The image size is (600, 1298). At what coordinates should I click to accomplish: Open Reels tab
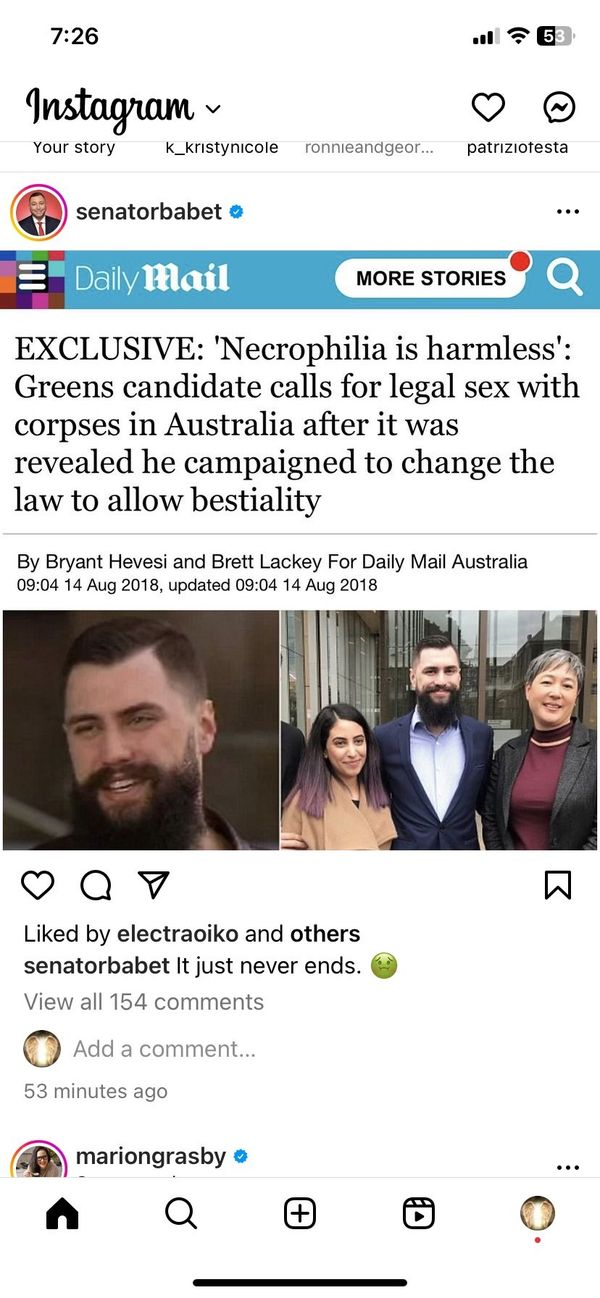(418, 1213)
